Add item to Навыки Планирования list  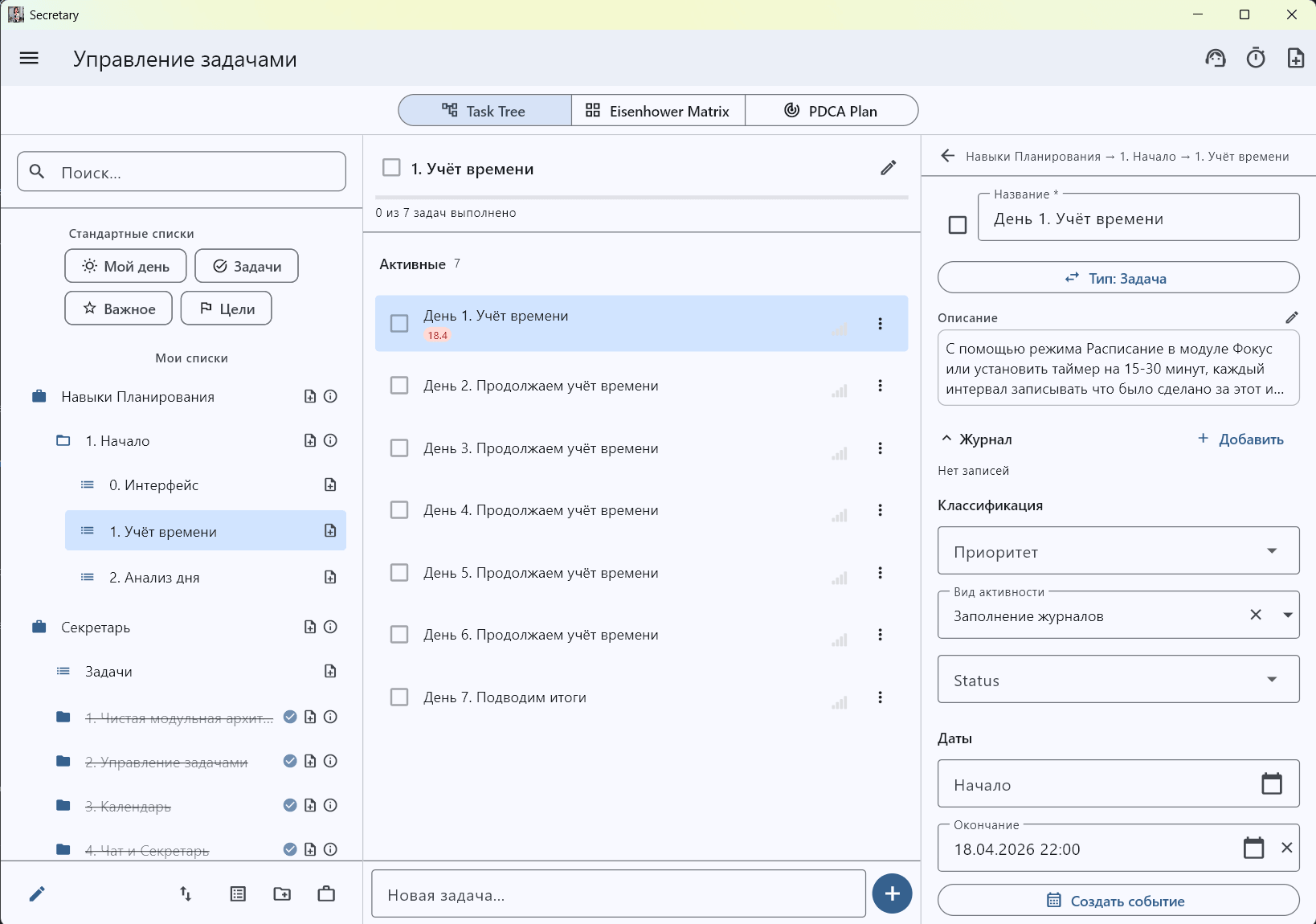pos(310,396)
